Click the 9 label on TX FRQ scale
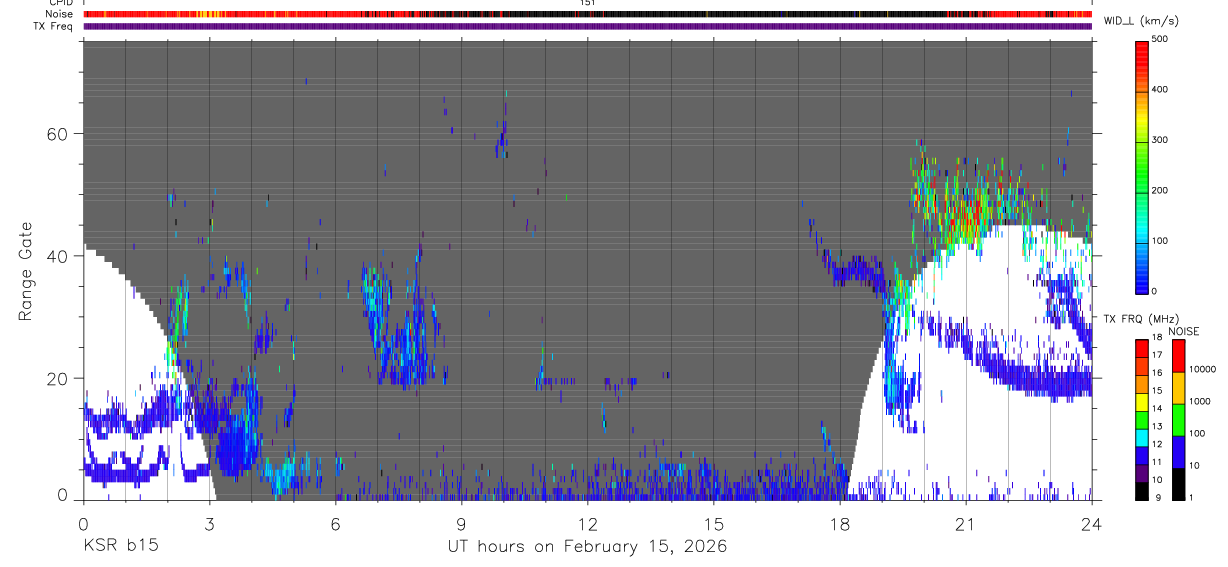This screenshot has height=567, width=1228. click(1160, 498)
